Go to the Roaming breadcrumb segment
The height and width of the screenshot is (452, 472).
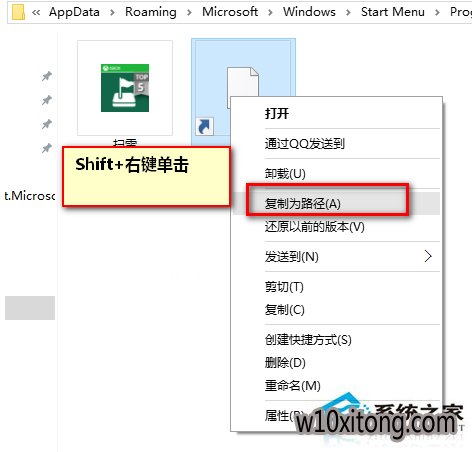[x=151, y=12]
